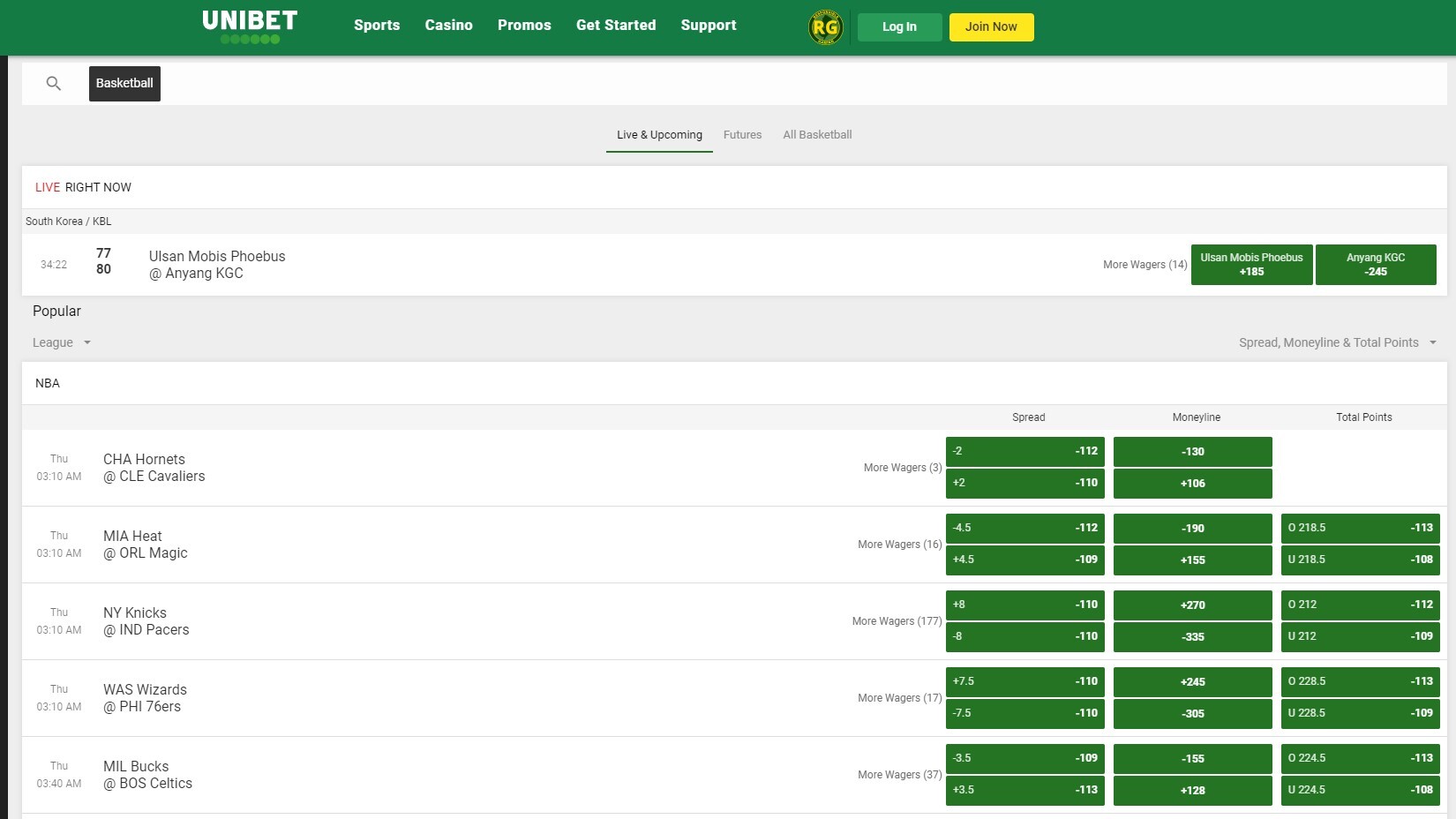Select Magic spread +4.5 at -109
Viewport: 1456px width, 819px height.
click(x=1025, y=560)
